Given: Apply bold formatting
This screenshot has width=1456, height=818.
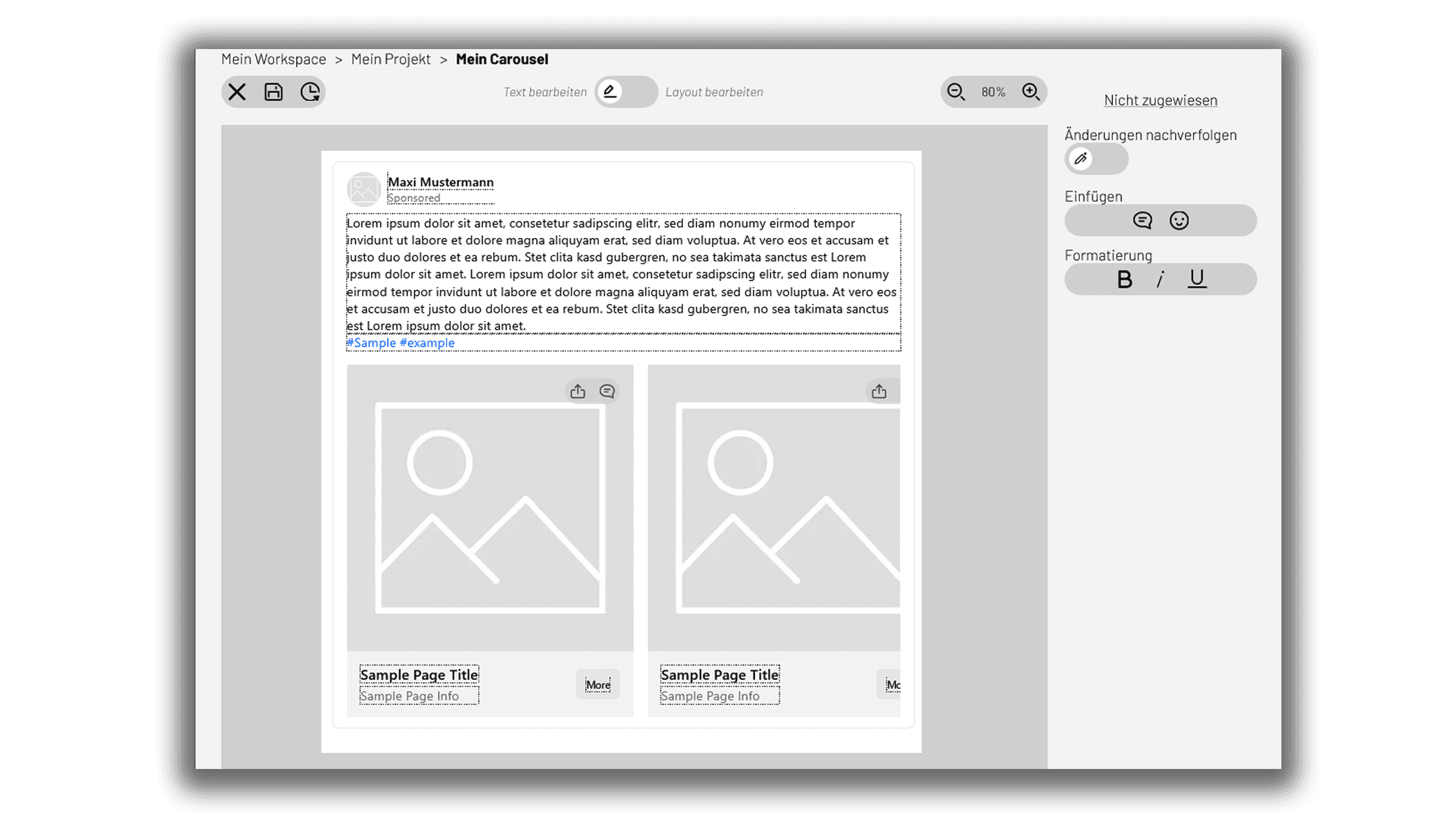Looking at the screenshot, I should coord(1124,280).
